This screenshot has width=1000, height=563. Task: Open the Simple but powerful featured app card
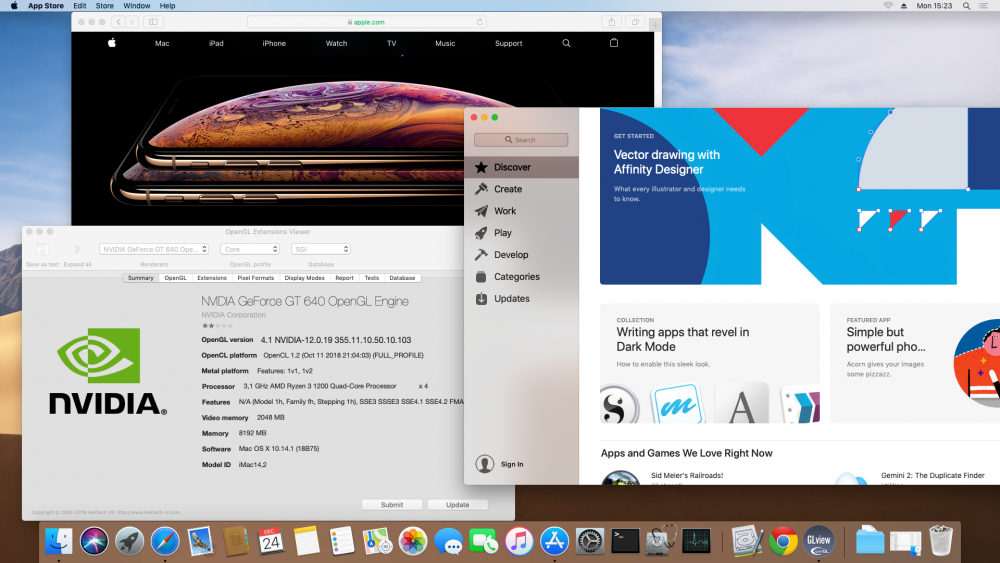(915, 363)
